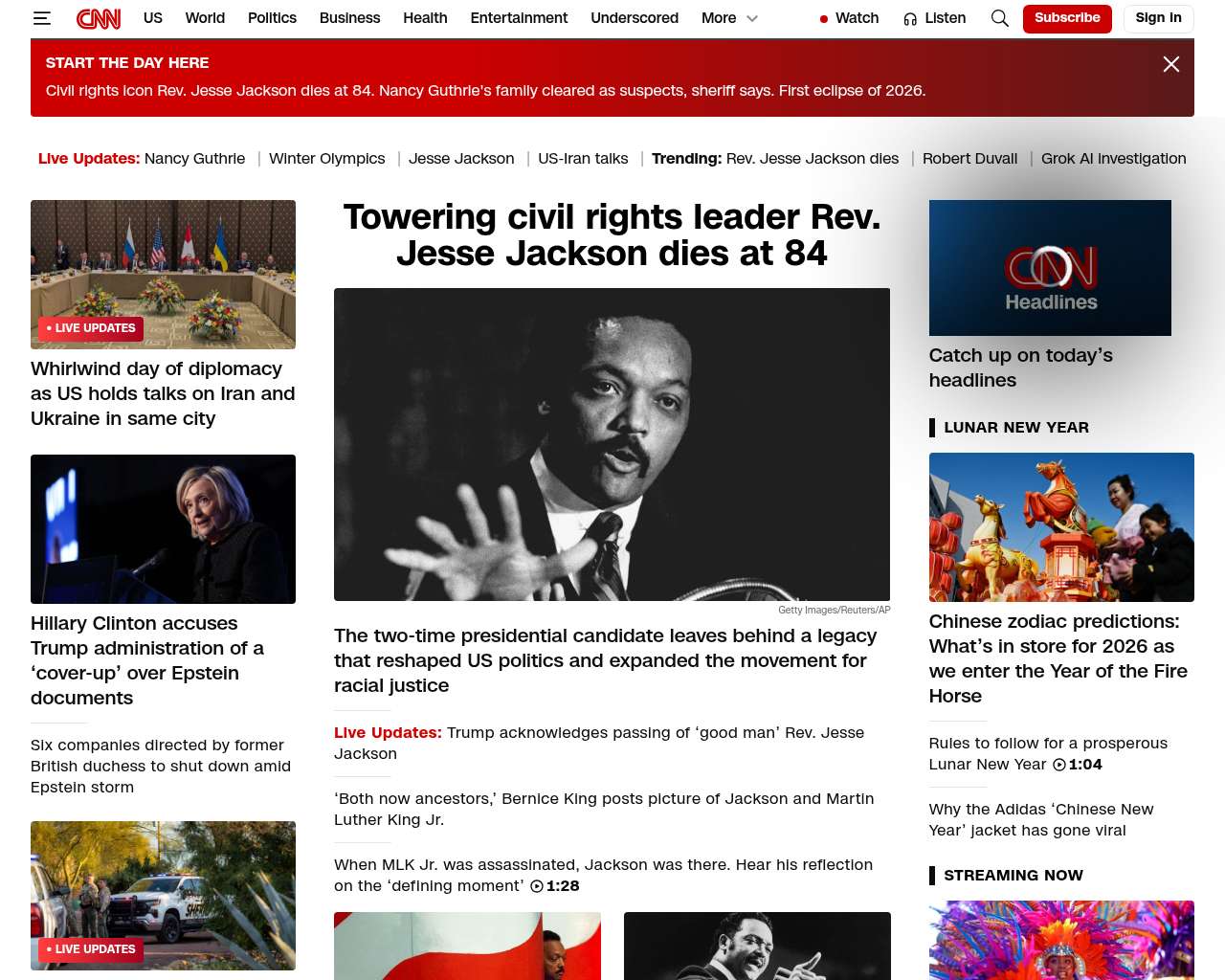Click Live Updates badge on diplomacy photo

tap(91, 328)
